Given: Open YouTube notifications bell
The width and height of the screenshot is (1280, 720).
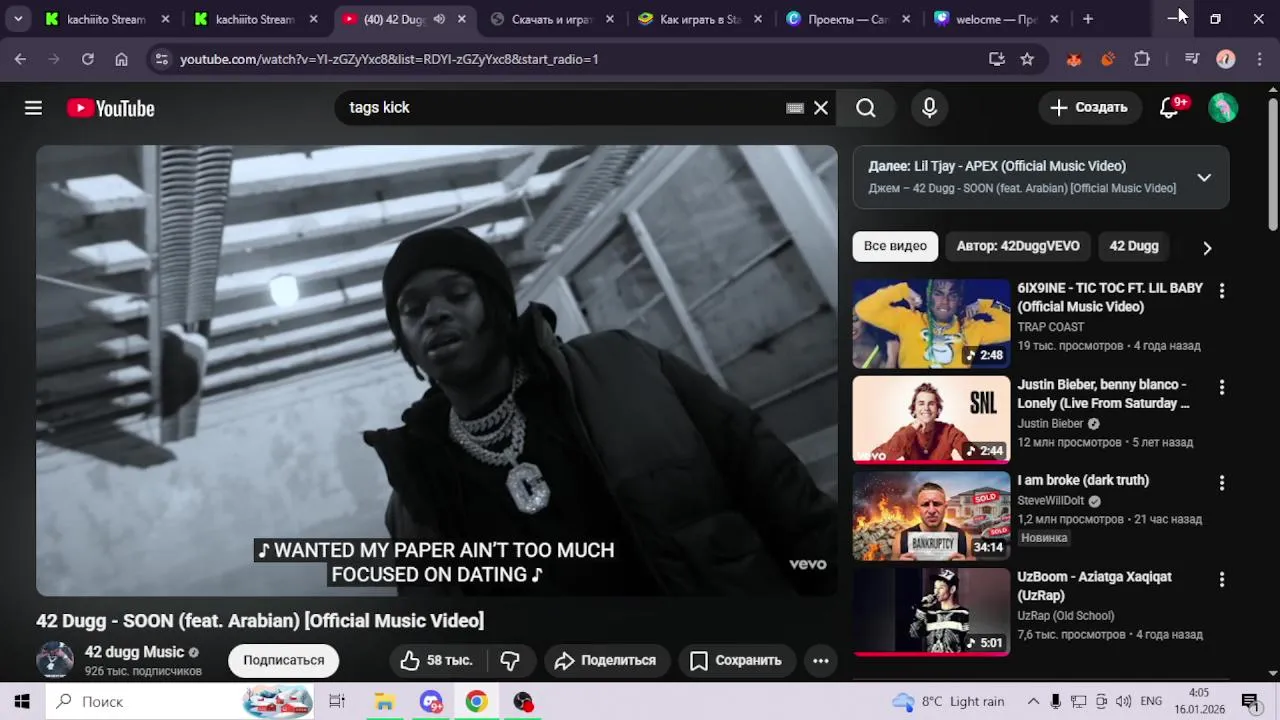Looking at the screenshot, I should (1169, 108).
